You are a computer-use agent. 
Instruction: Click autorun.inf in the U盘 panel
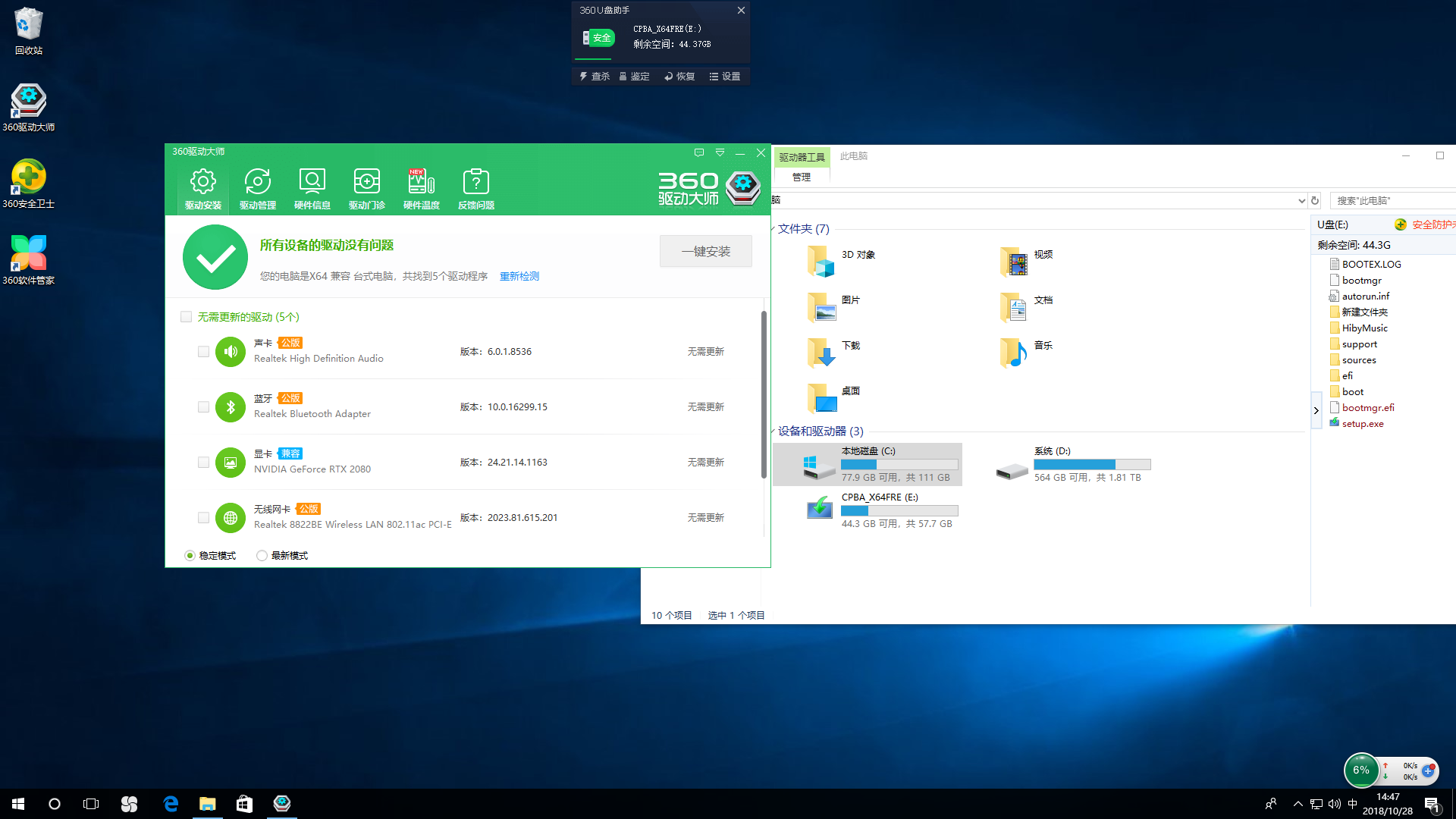tap(1360, 296)
